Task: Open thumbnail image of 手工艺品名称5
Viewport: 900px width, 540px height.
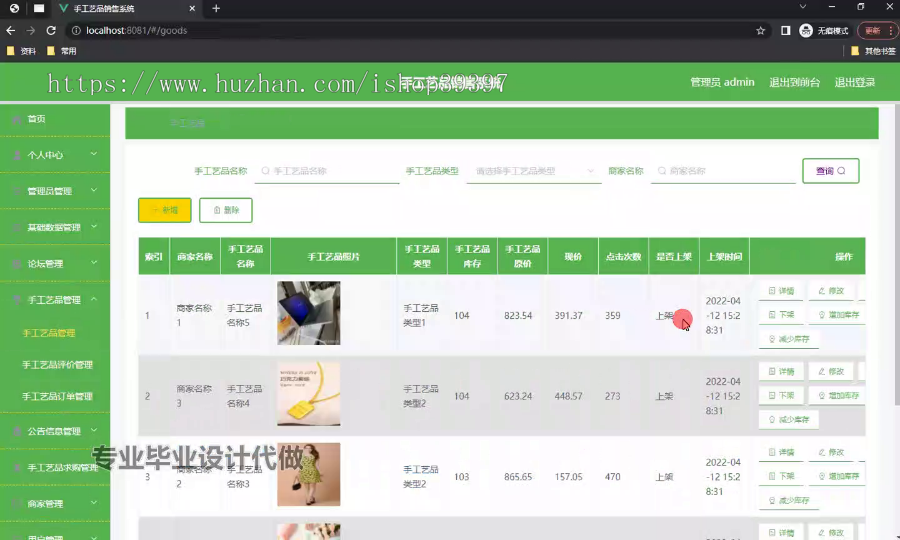Action: 309,313
